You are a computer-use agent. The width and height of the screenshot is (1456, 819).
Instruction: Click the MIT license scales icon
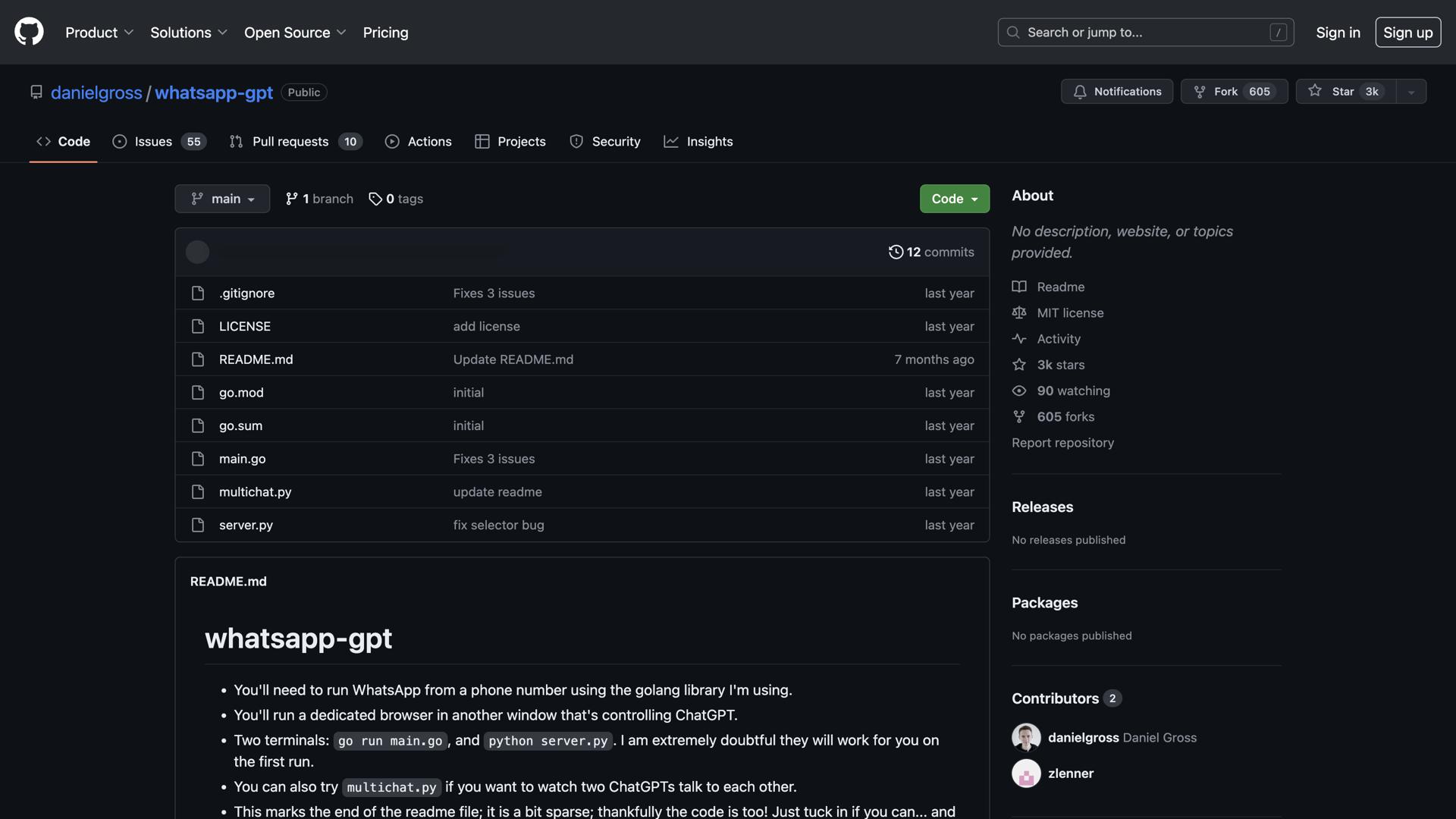(1018, 312)
